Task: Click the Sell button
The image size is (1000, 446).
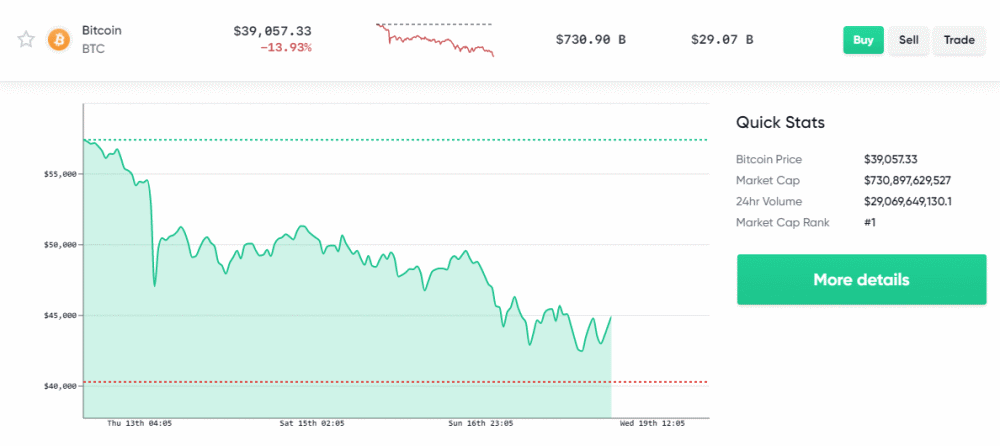Action: pos(908,40)
